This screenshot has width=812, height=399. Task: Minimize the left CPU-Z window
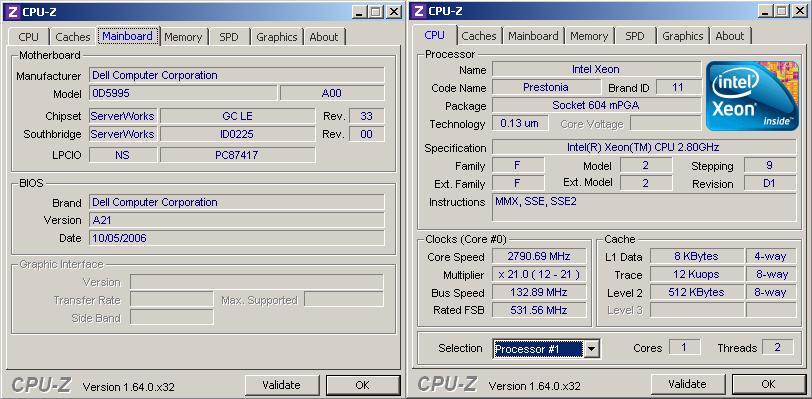pos(360,11)
